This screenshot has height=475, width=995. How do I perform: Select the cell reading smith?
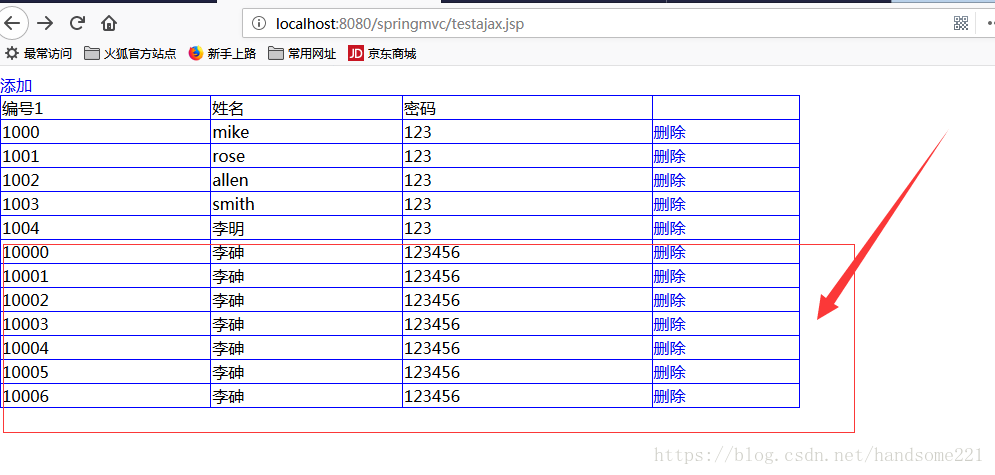(x=306, y=204)
